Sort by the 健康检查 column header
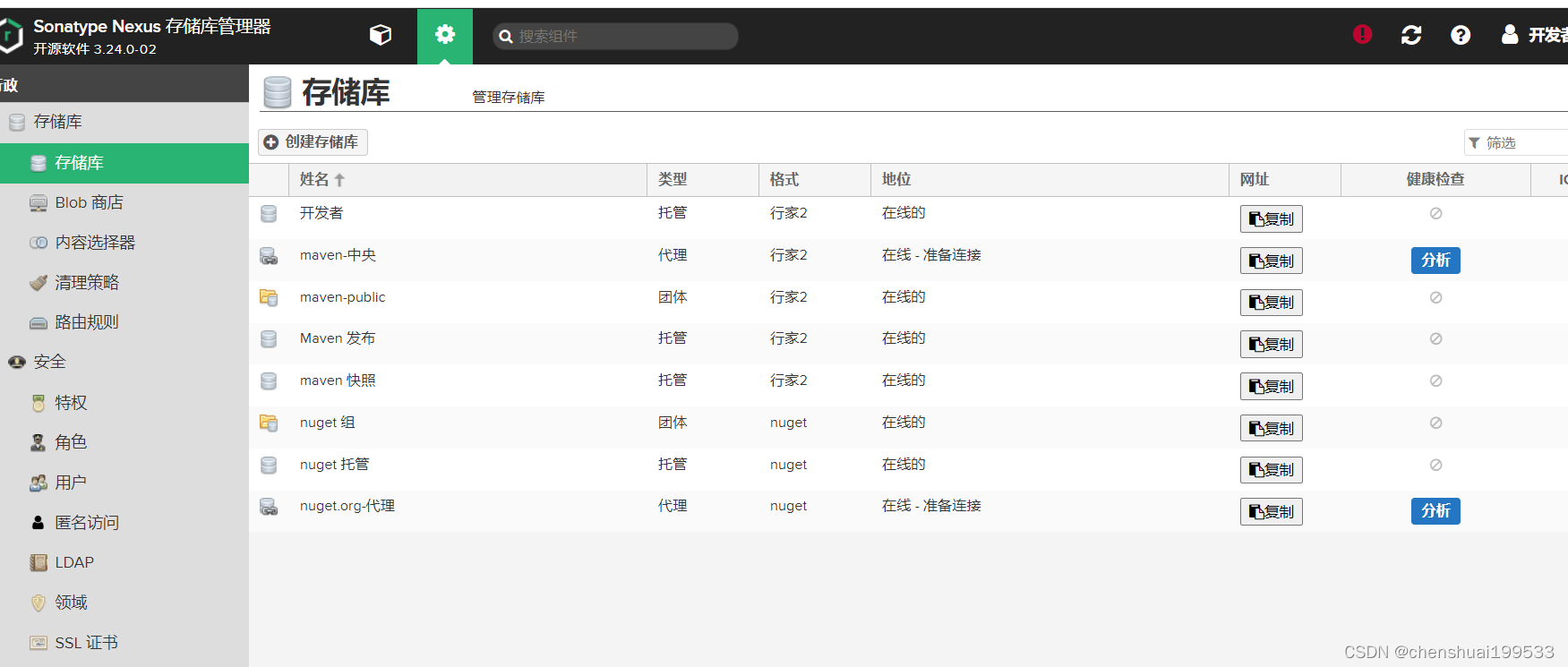The height and width of the screenshot is (667, 1568). 1435,180
